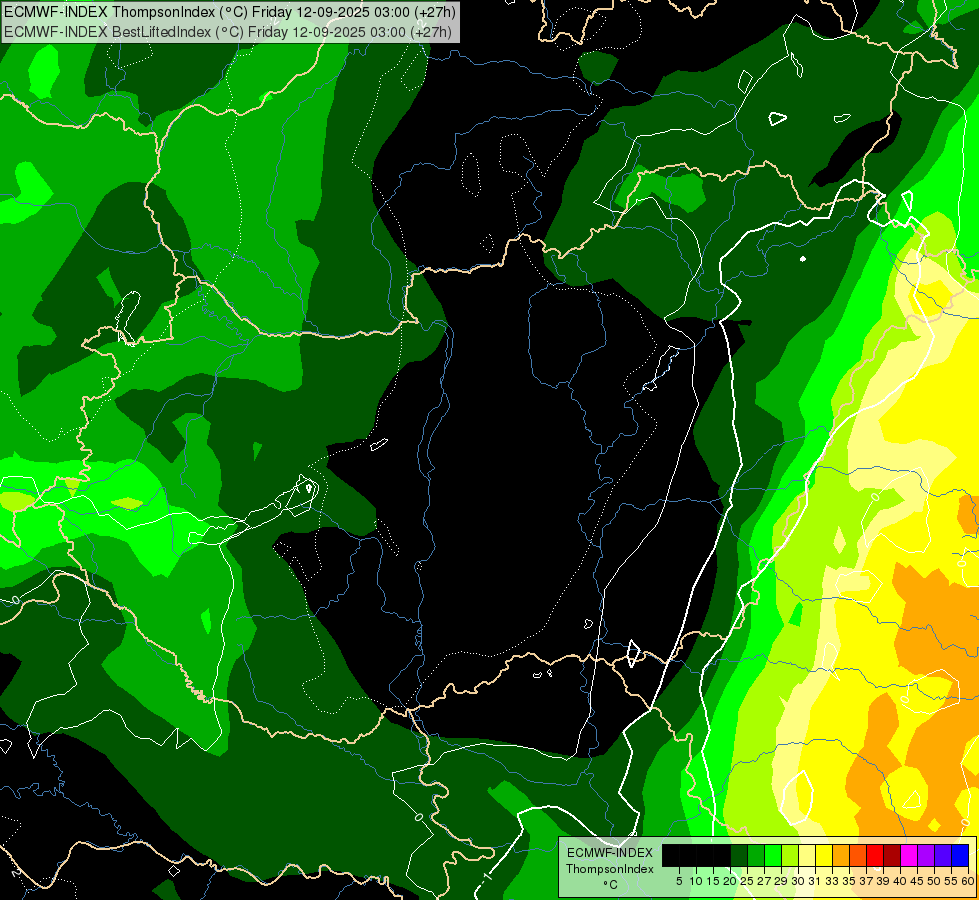Pick the magenta 40–45 legend swatch

point(909,855)
